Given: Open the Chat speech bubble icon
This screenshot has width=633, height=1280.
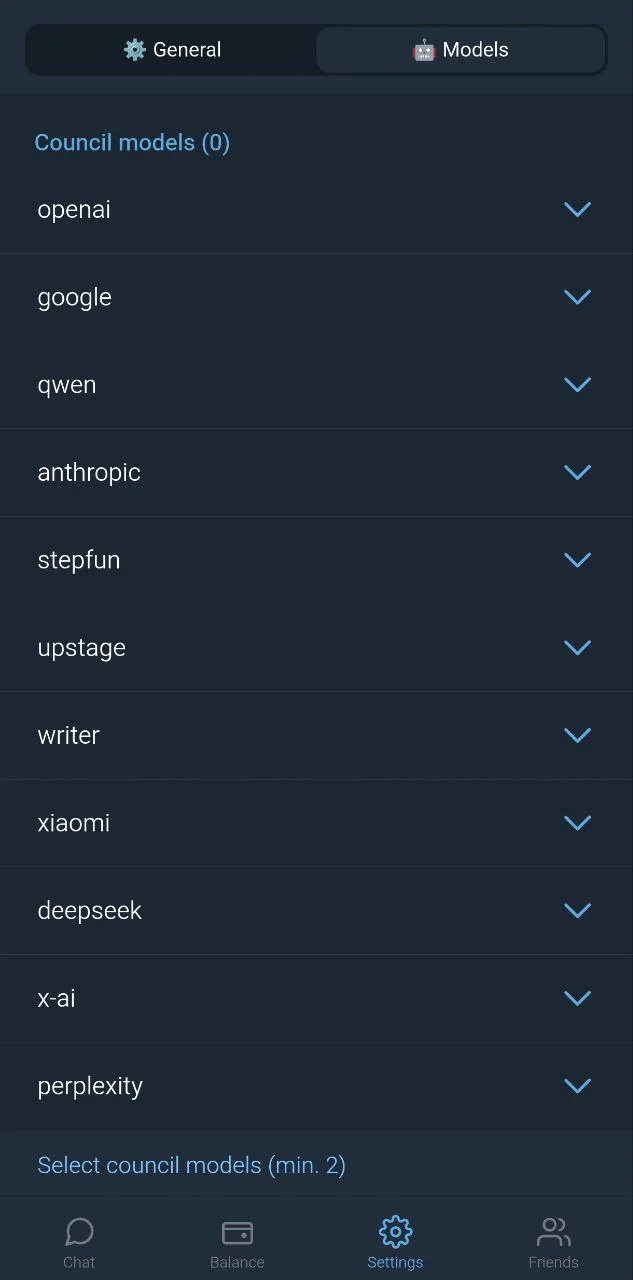Looking at the screenshot, I should coord(79,1231).
